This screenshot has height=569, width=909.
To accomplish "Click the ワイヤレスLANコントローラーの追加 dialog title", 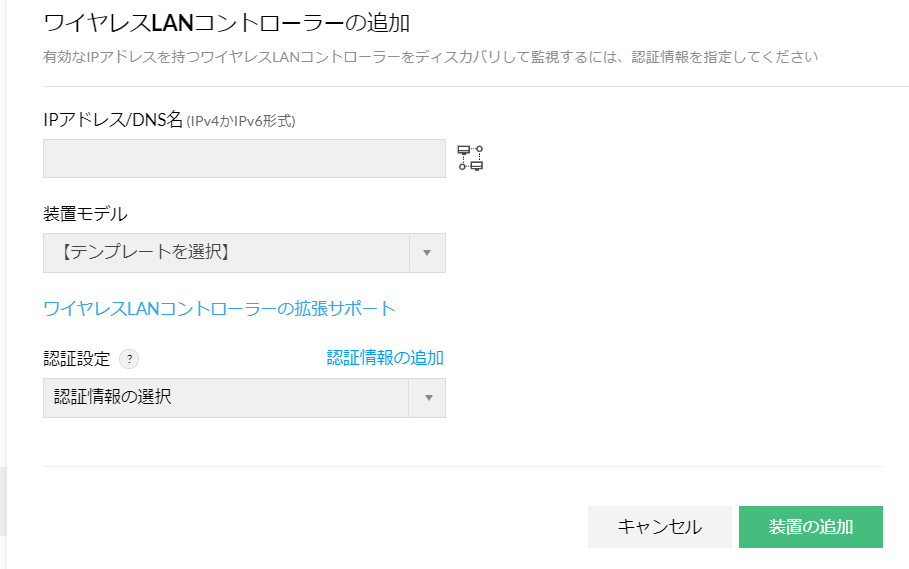I will coord(214,21).
